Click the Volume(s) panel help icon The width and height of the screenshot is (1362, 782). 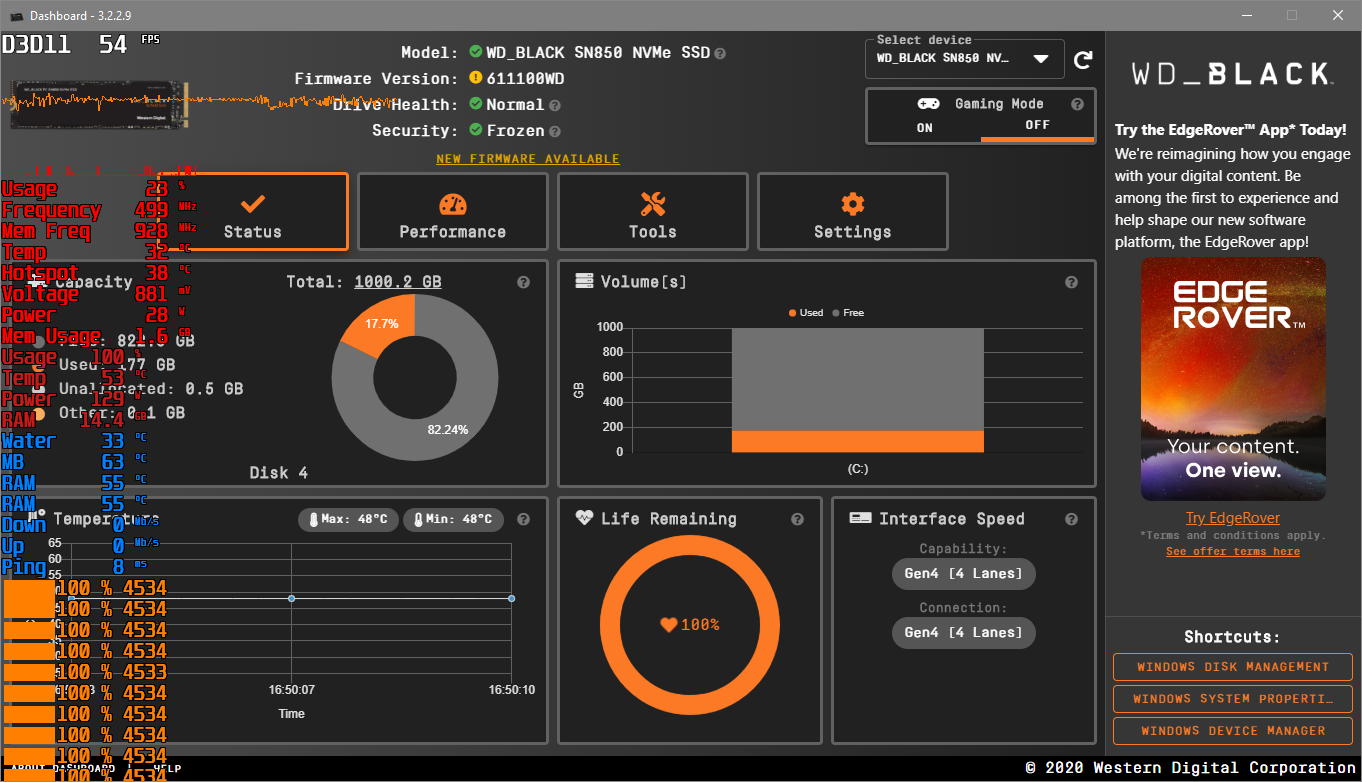point(1071,283)
